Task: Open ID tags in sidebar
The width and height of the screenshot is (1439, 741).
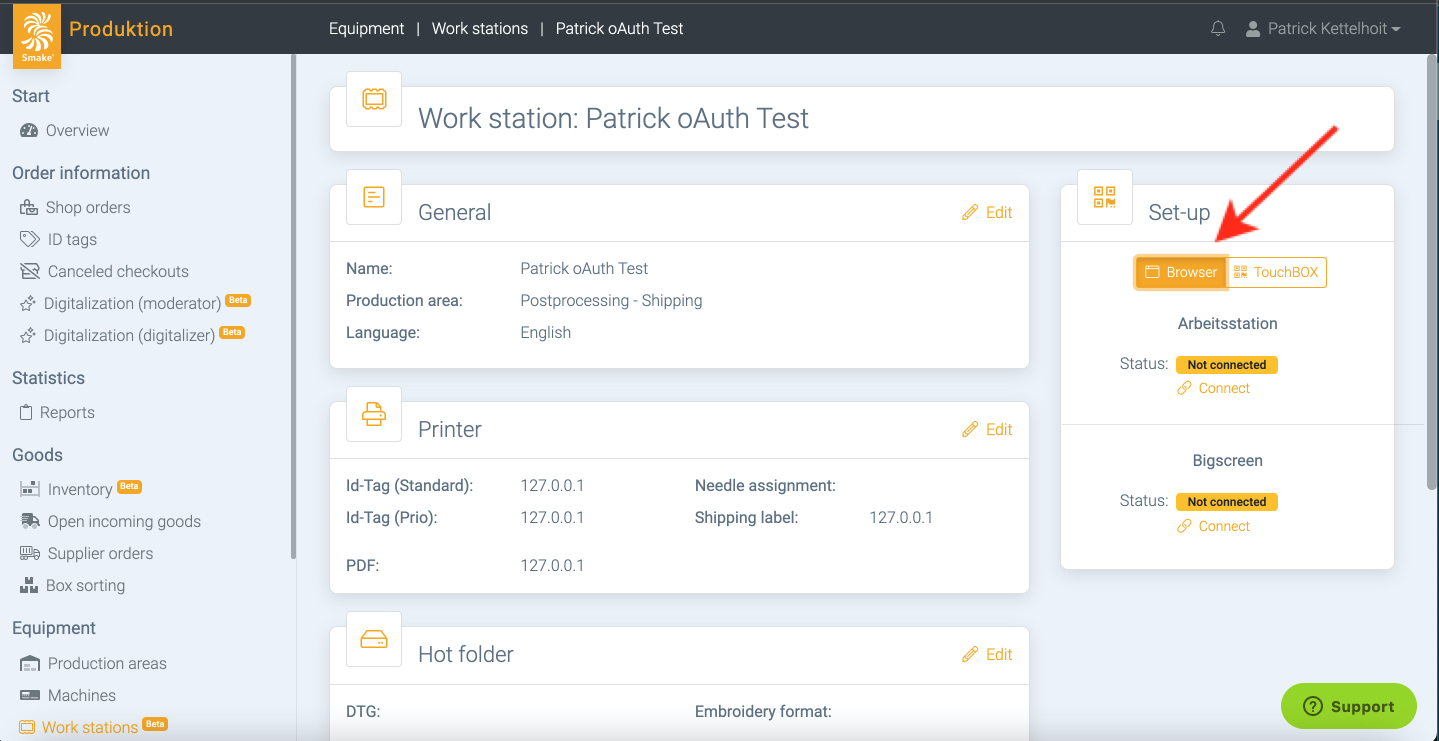Action: (72, 240)
